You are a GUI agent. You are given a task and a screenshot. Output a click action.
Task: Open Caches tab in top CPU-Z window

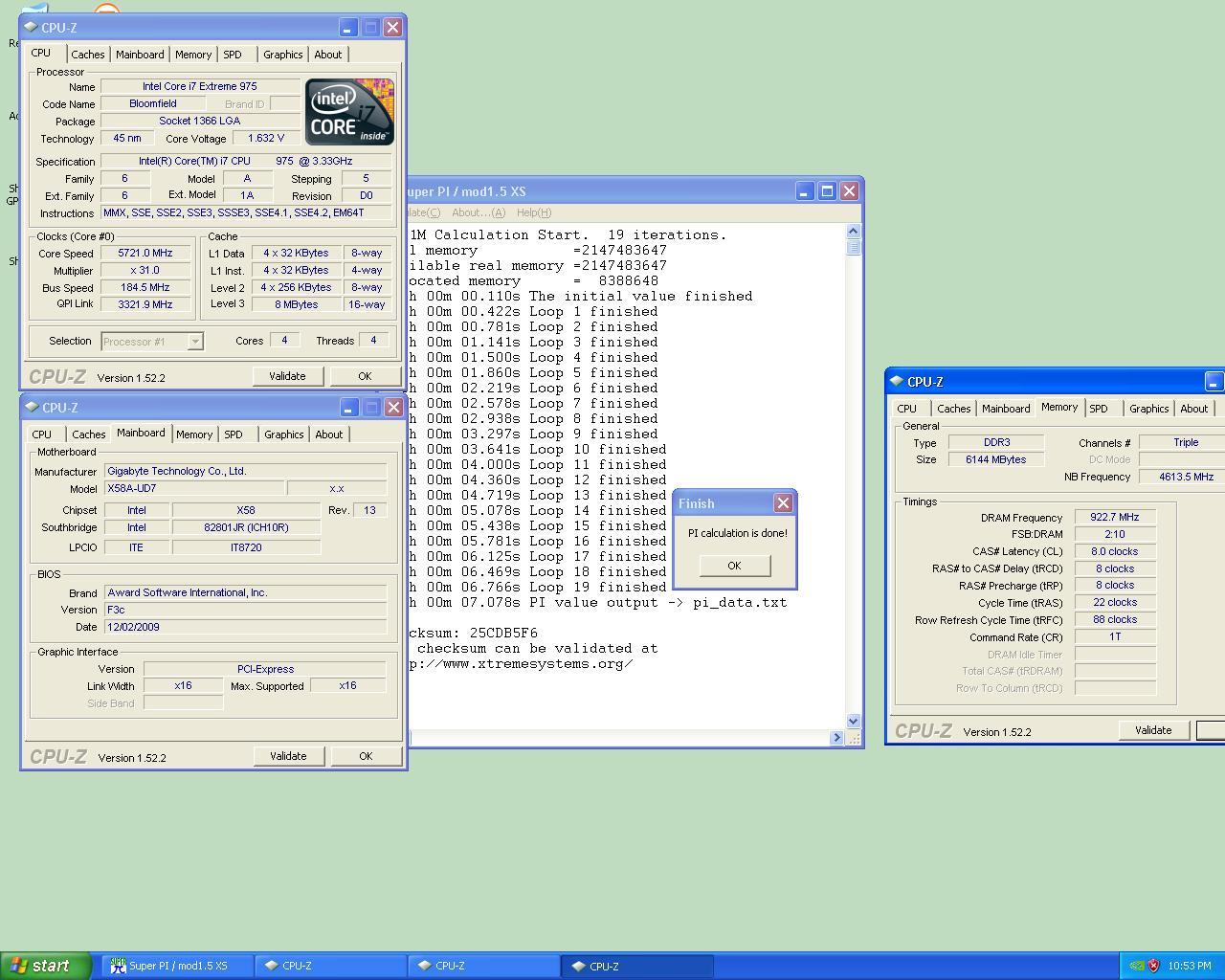coord(88,55)
